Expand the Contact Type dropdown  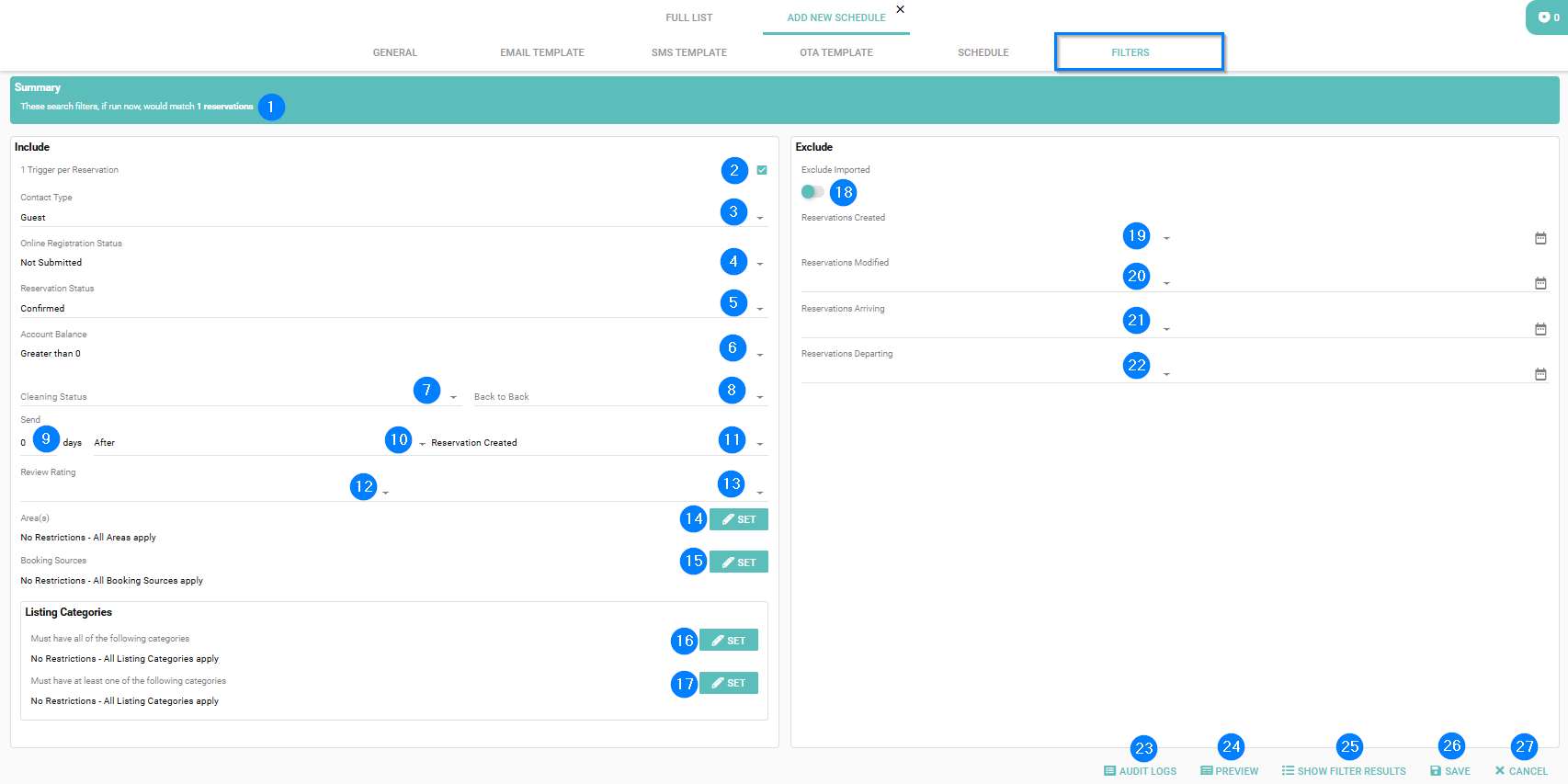pos(760,219)
